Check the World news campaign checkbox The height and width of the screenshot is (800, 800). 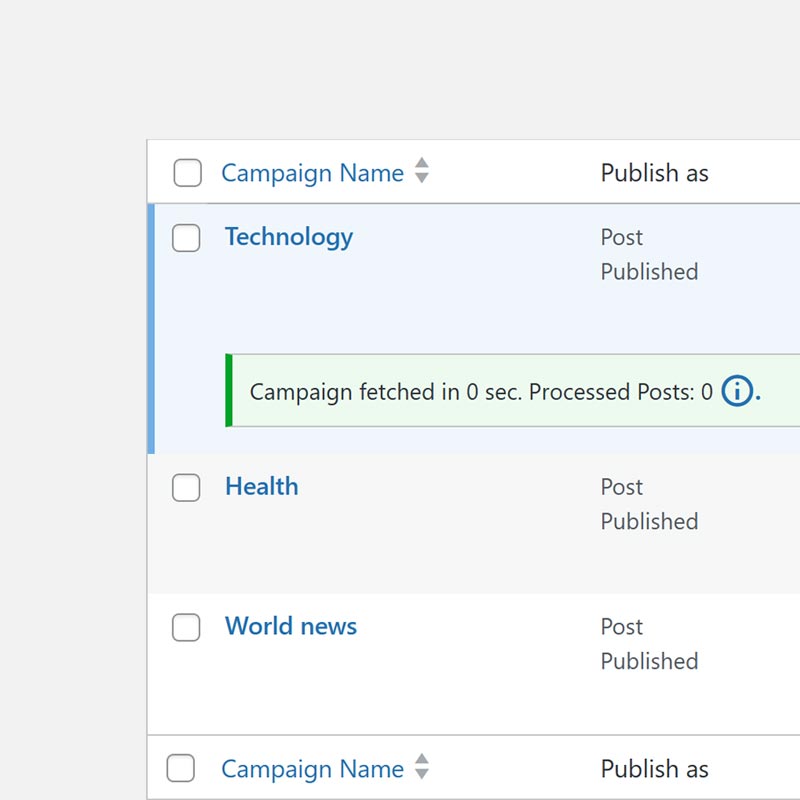[186, 628]
